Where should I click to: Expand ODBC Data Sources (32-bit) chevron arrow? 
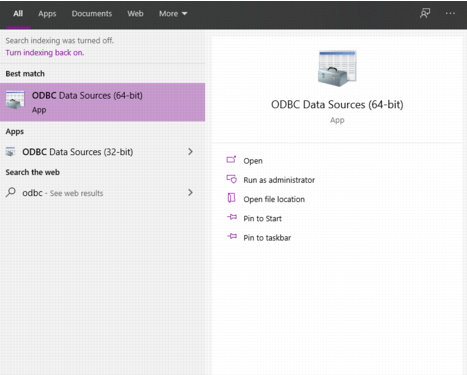(x=190, y=152)
